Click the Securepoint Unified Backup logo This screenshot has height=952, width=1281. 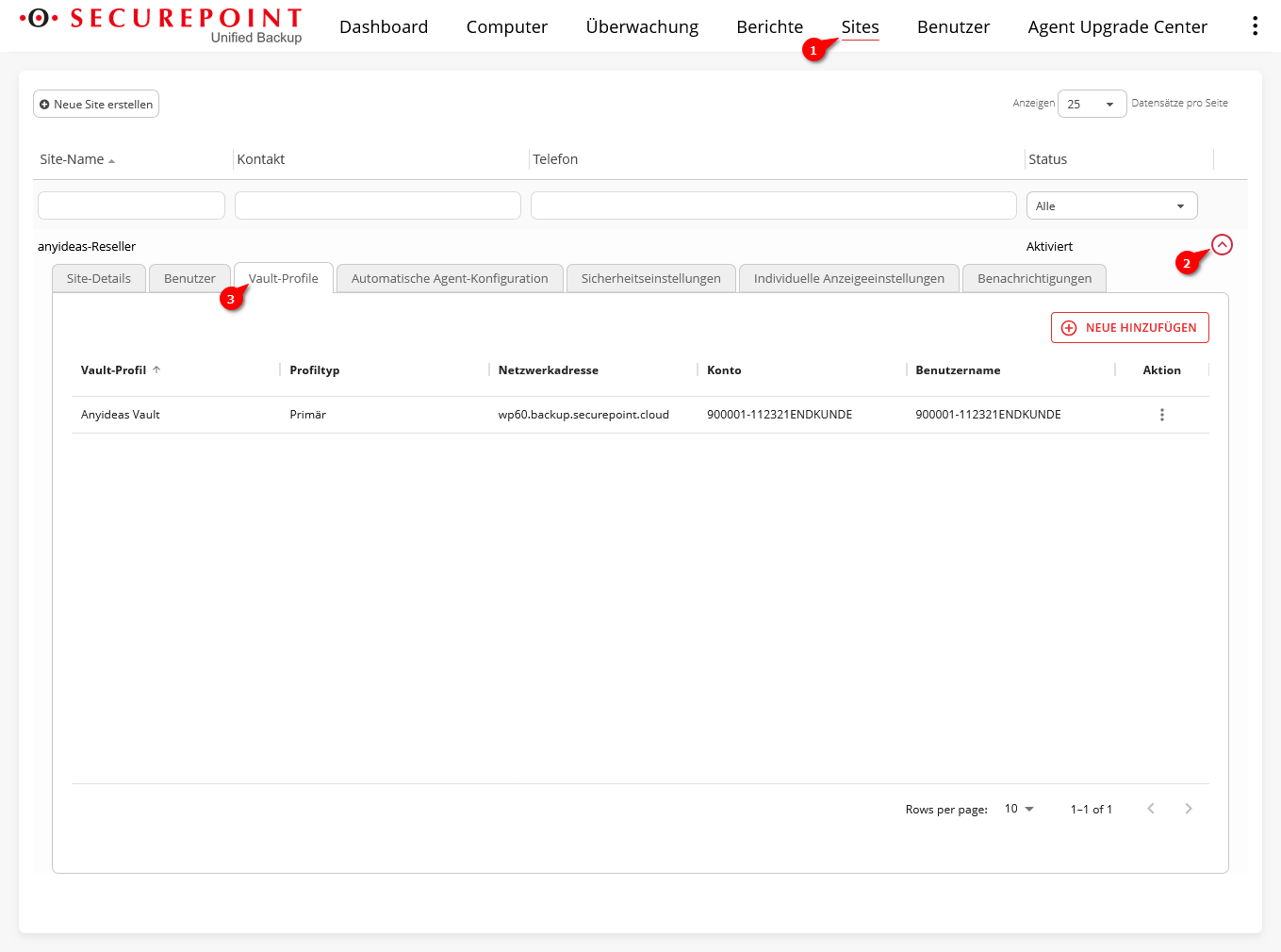(x=162, y=25)
